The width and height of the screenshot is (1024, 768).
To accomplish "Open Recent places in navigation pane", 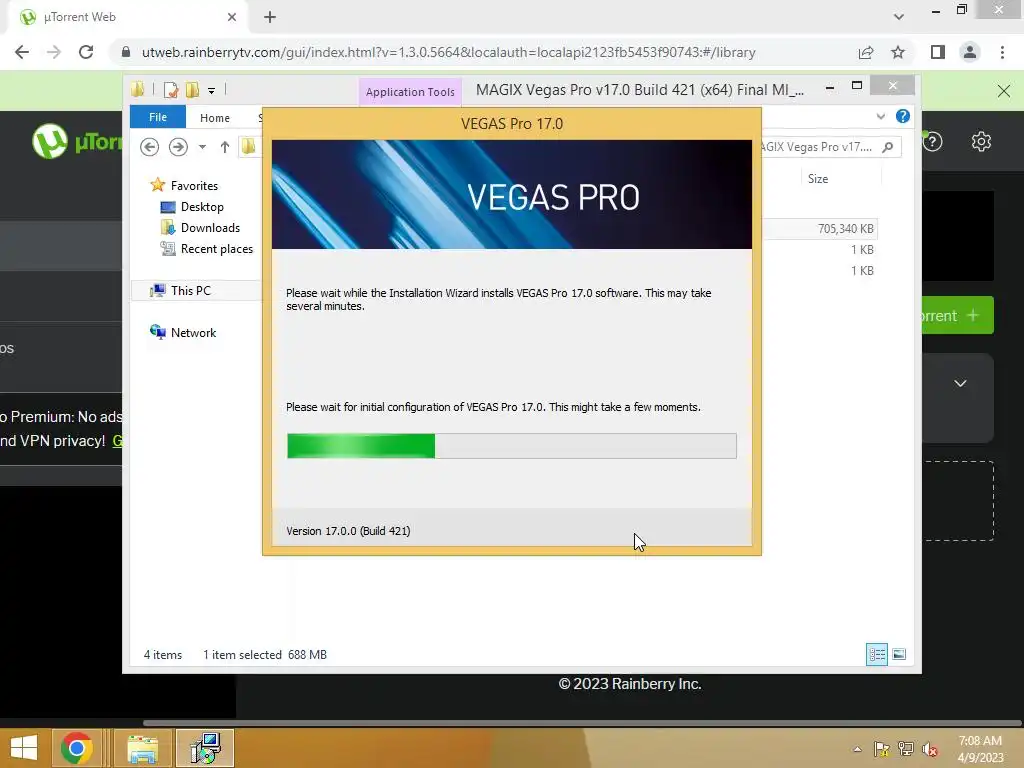I will 216,249.
